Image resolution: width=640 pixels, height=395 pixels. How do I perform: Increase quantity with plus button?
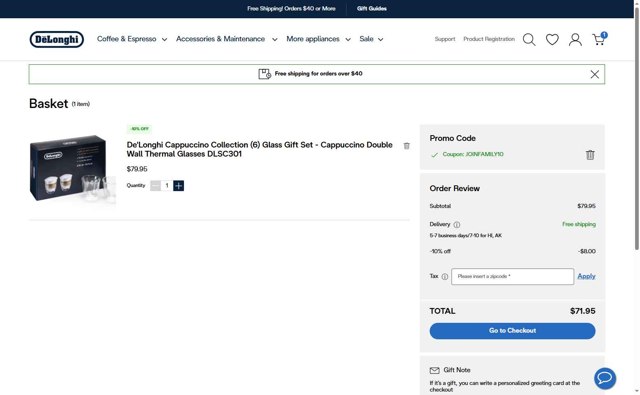tap(178, 186)
